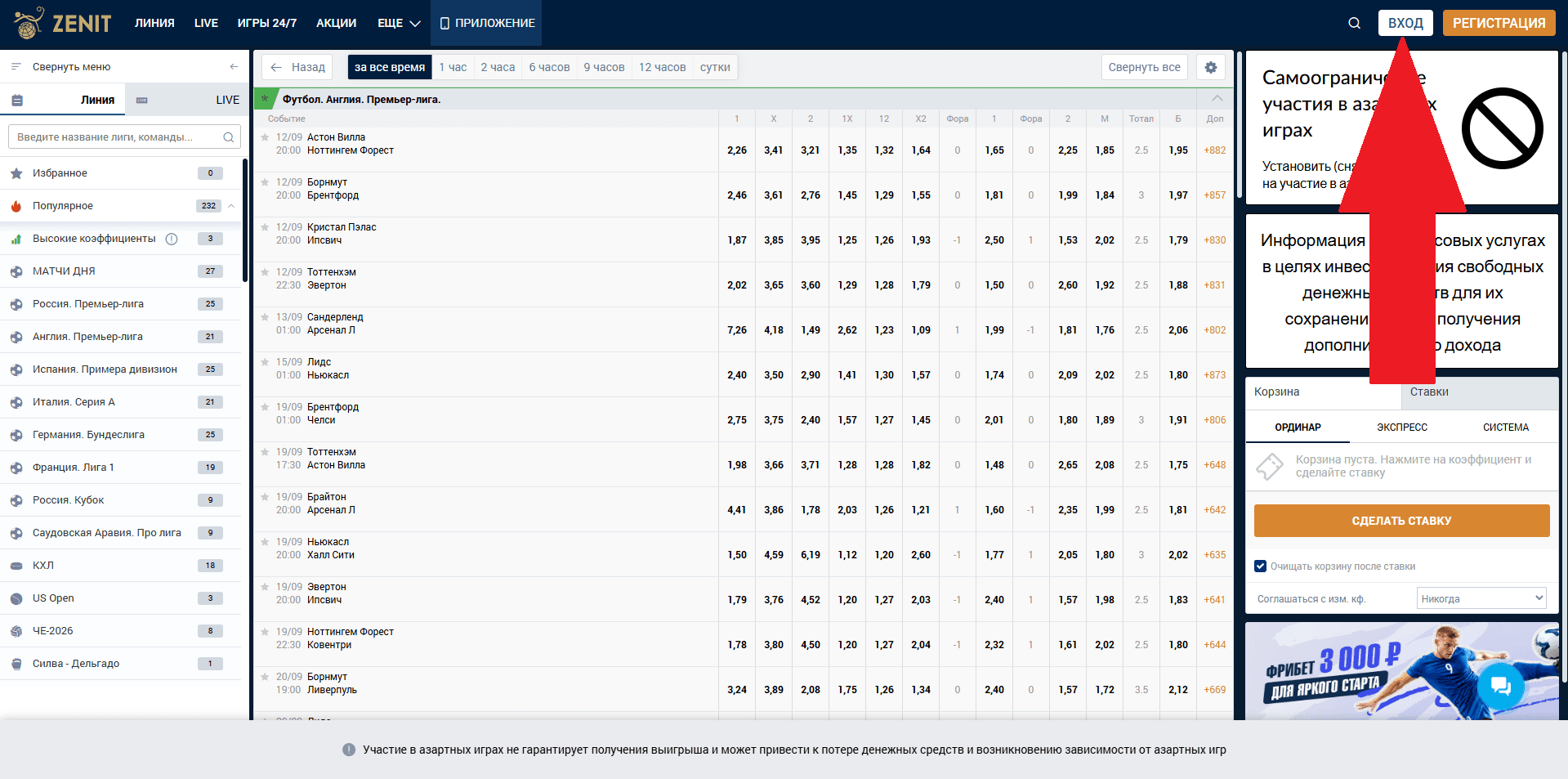This screenshot has height=779, width=1568.
Task: Open the ЕЩЕ dropdown menu
Action: click(x=399, y=23)
